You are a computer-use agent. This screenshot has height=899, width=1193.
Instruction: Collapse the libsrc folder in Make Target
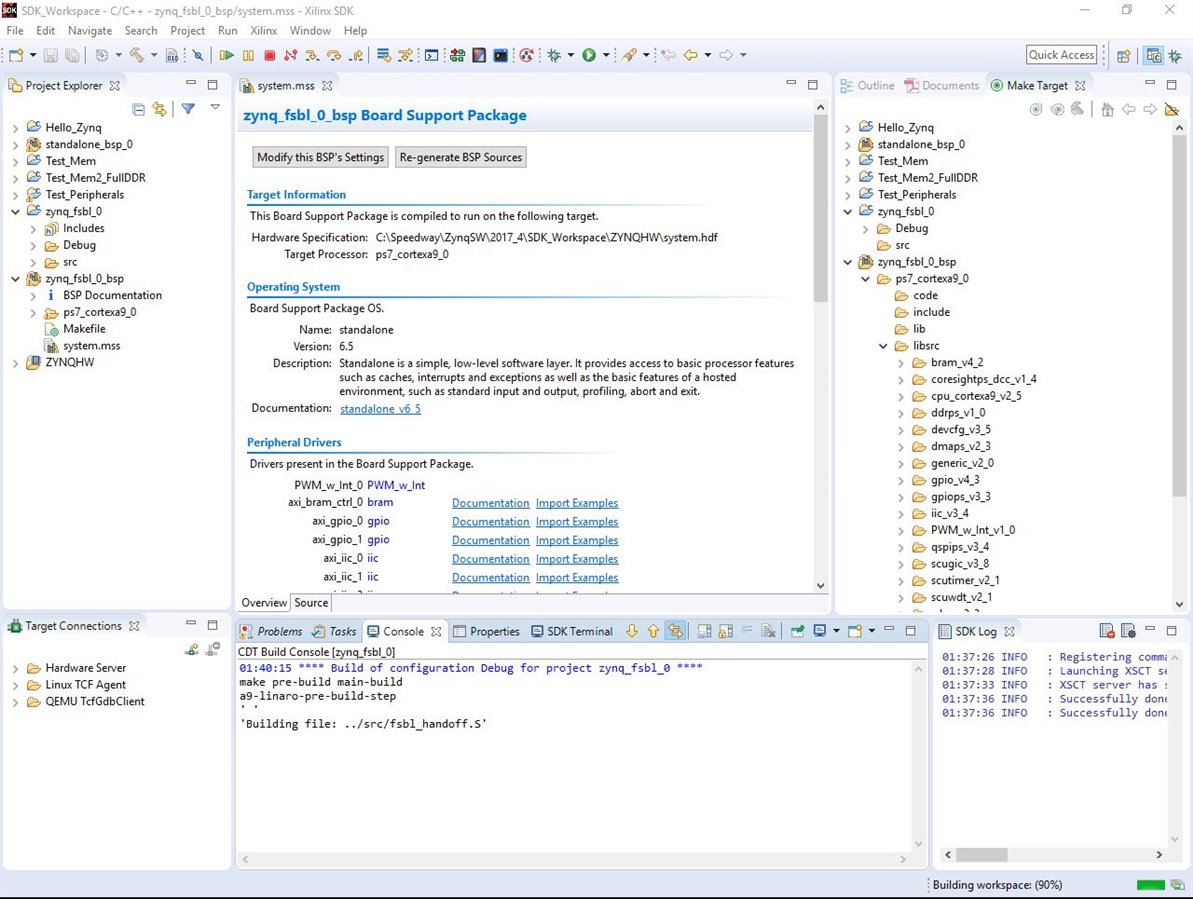click(x=884, y=346)
